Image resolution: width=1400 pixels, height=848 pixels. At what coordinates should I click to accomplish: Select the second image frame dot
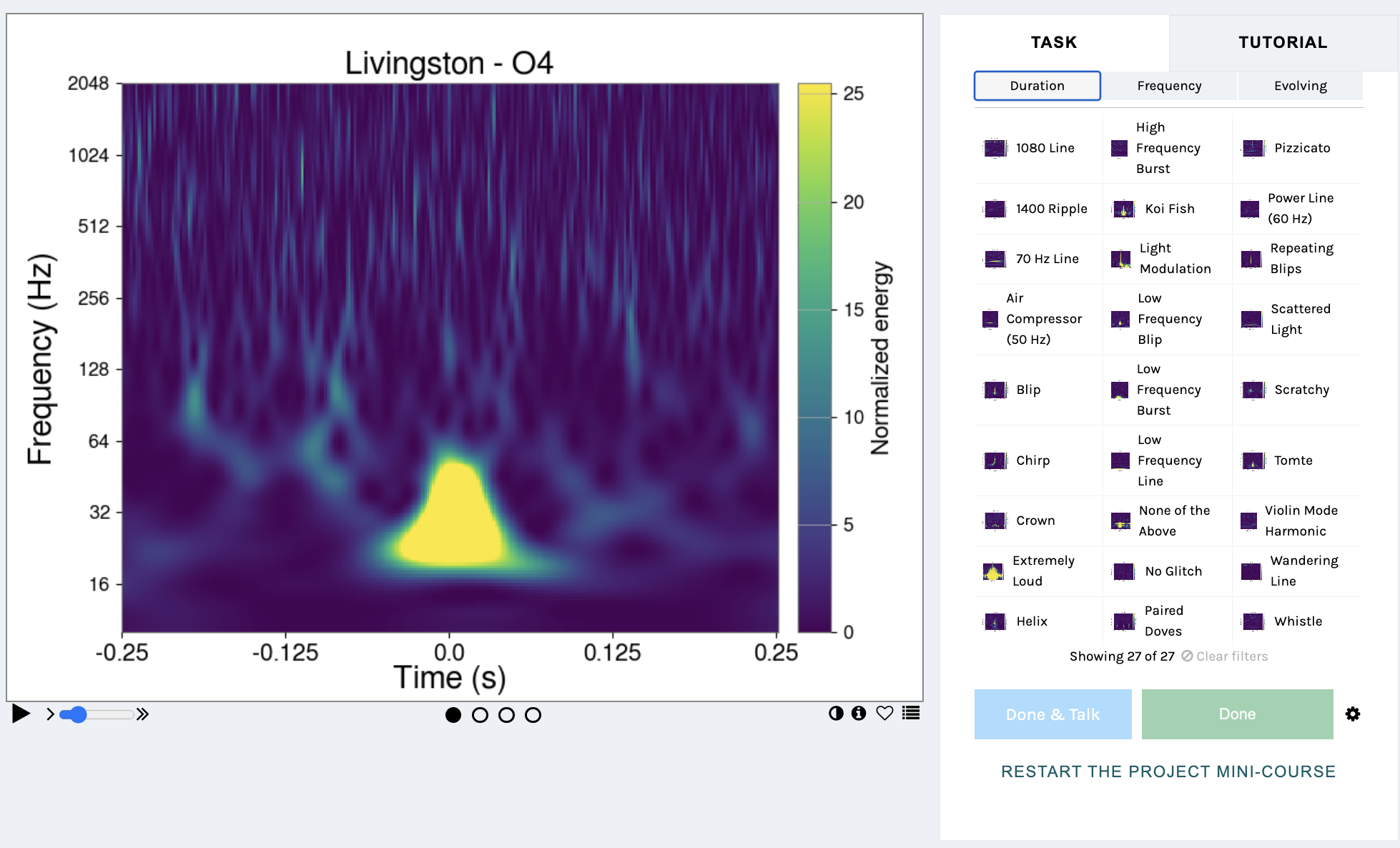(480, 715)
